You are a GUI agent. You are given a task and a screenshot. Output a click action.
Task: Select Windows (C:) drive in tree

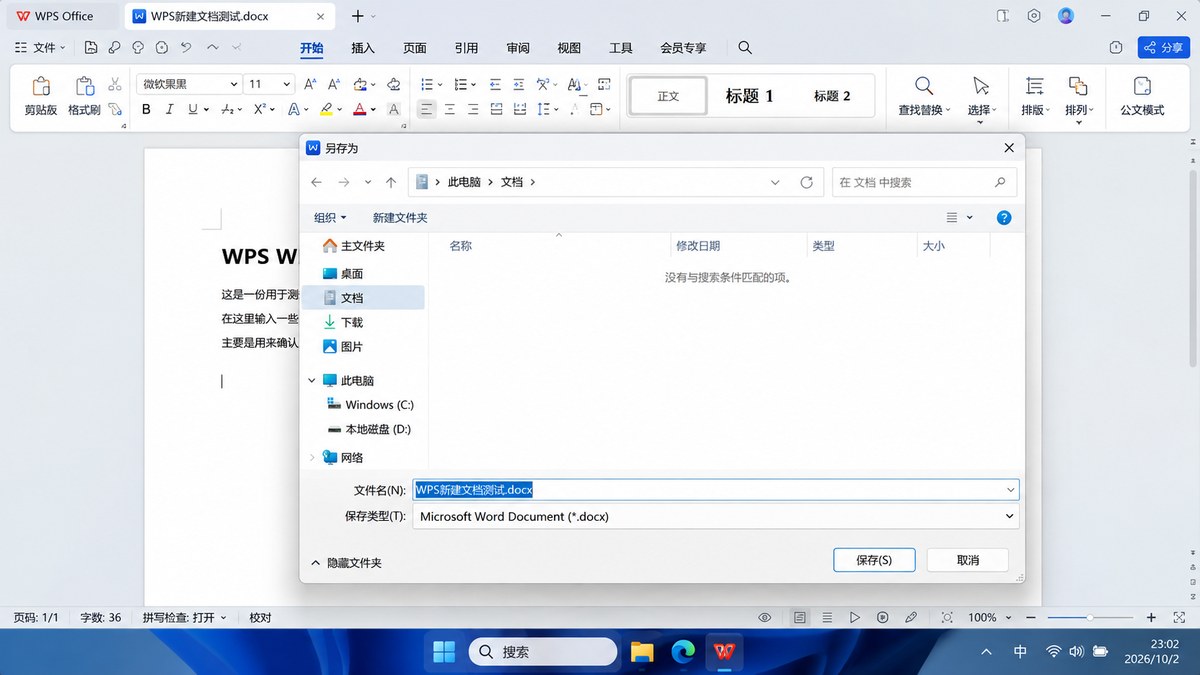pyautogui.click(x=370, y=405)
